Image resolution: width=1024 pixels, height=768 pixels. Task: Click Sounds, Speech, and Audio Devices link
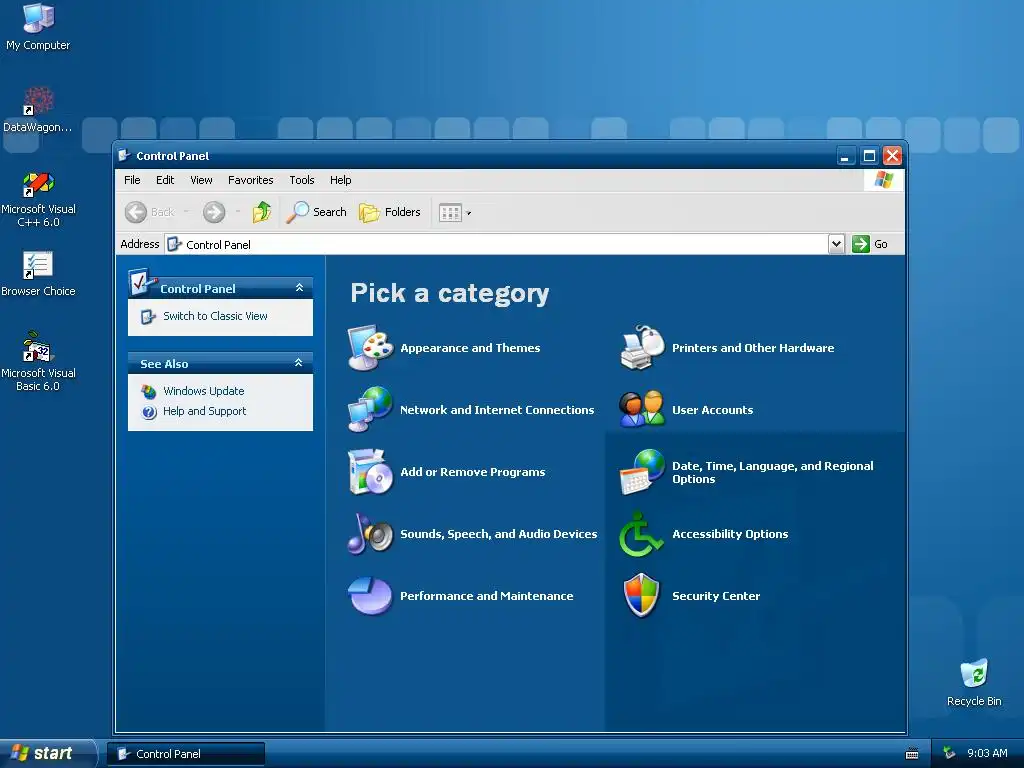point(498,534)
